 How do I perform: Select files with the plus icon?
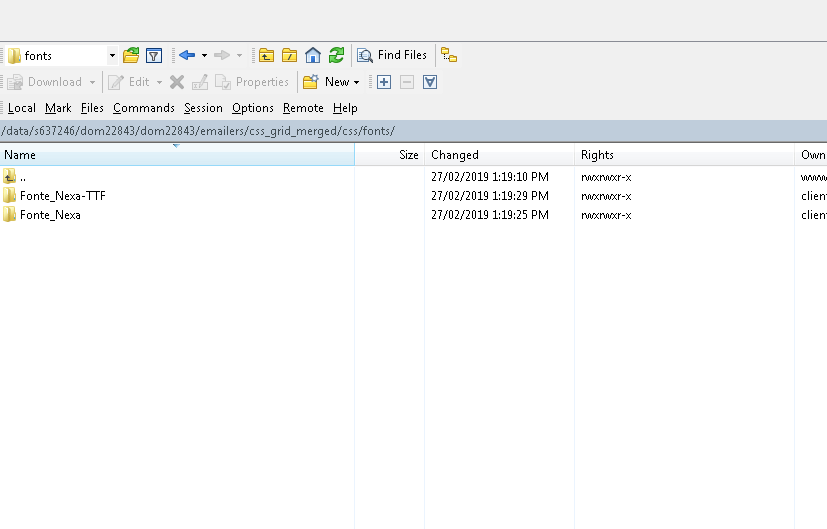tap(384, 82)
